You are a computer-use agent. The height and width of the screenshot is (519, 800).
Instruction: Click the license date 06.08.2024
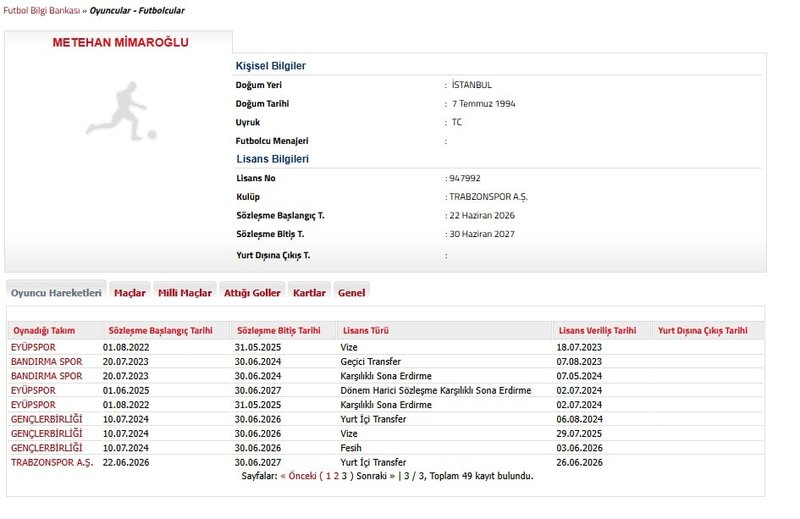click(580, 419)
